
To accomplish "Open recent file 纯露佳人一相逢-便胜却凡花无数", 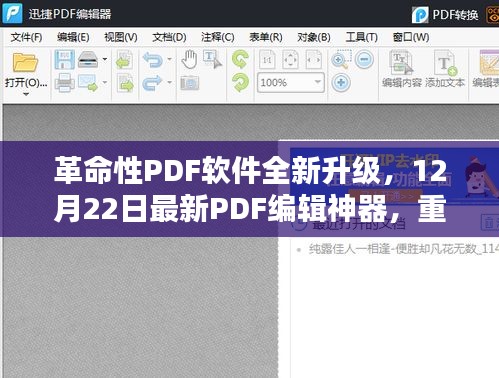I will 403,249.
